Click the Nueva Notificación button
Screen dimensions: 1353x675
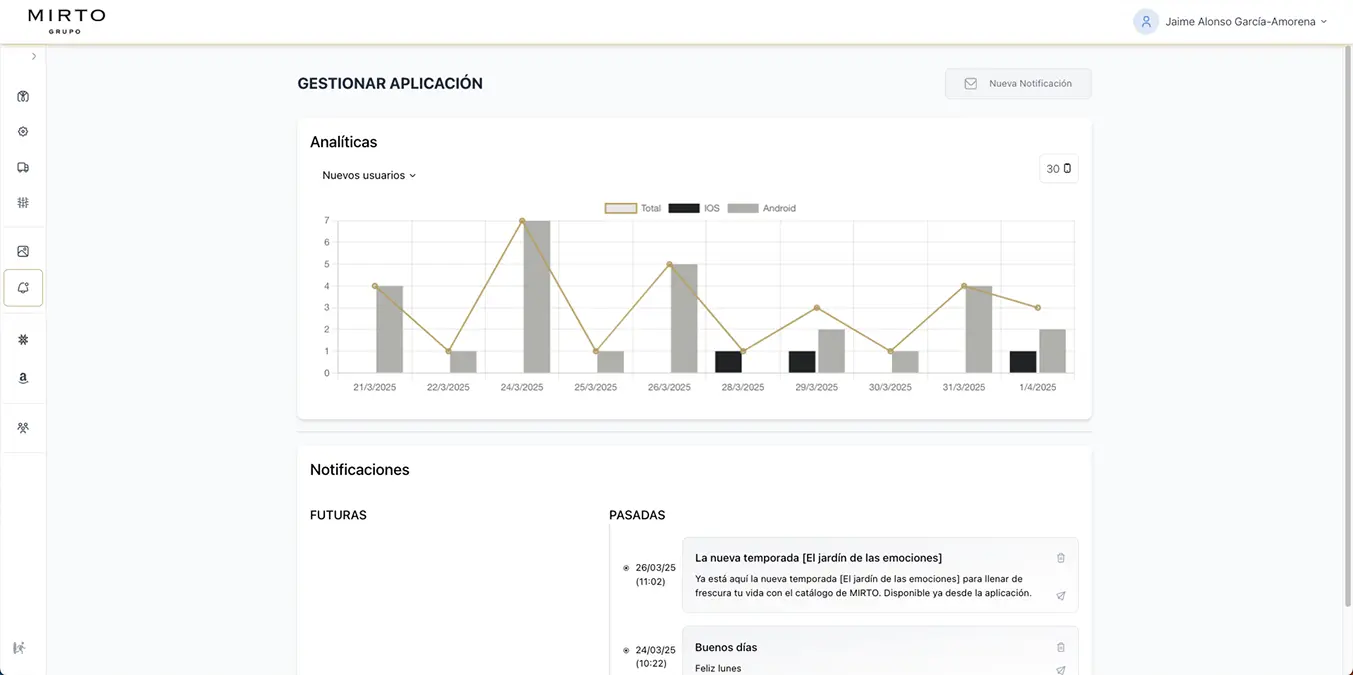click(1018, 84)
